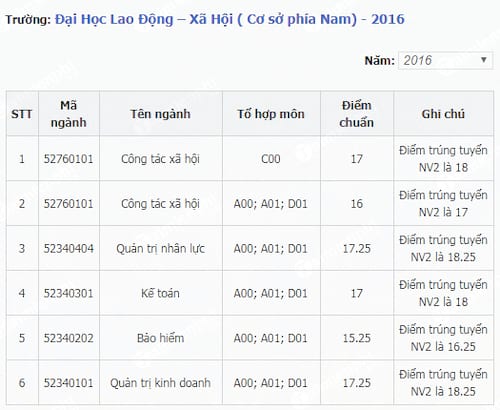
Task: Click the score 16 cell in row 2
Action: tap(357, 203)
